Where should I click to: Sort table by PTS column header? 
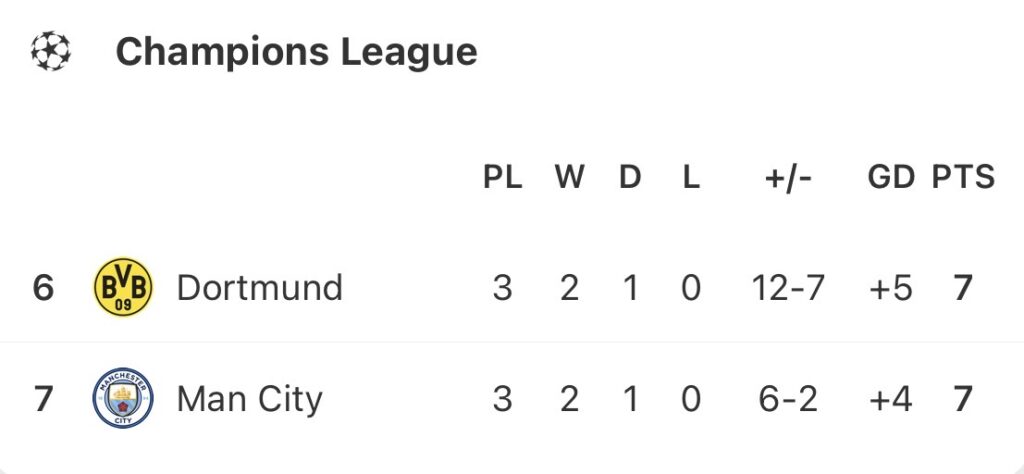pyautogui.click(x=963, y=178)
